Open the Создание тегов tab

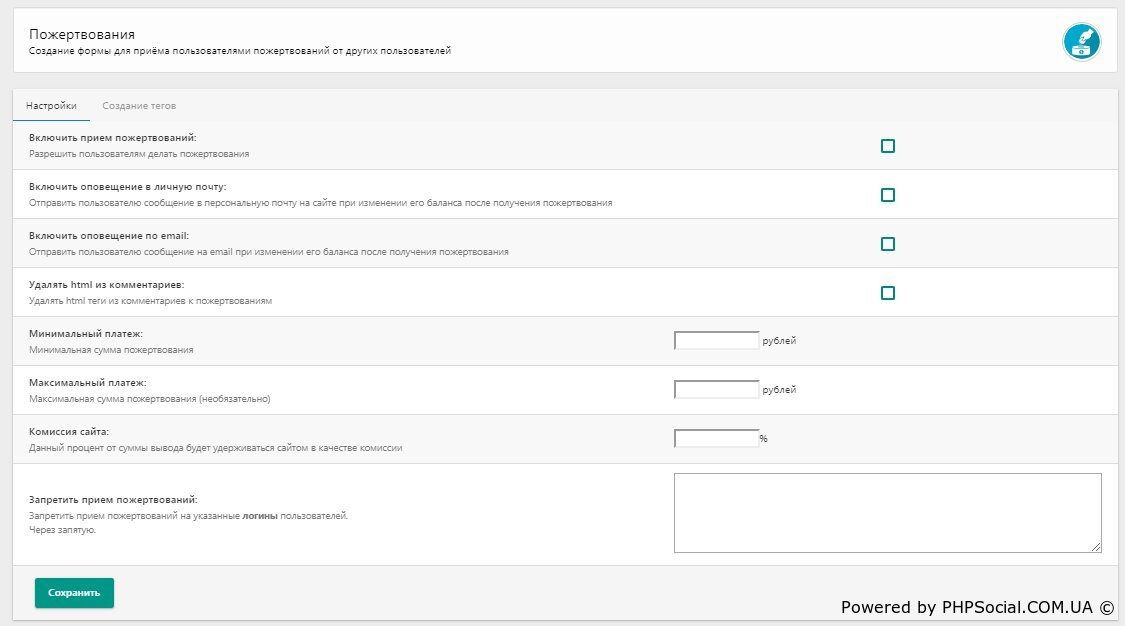[x=139, y=106]
